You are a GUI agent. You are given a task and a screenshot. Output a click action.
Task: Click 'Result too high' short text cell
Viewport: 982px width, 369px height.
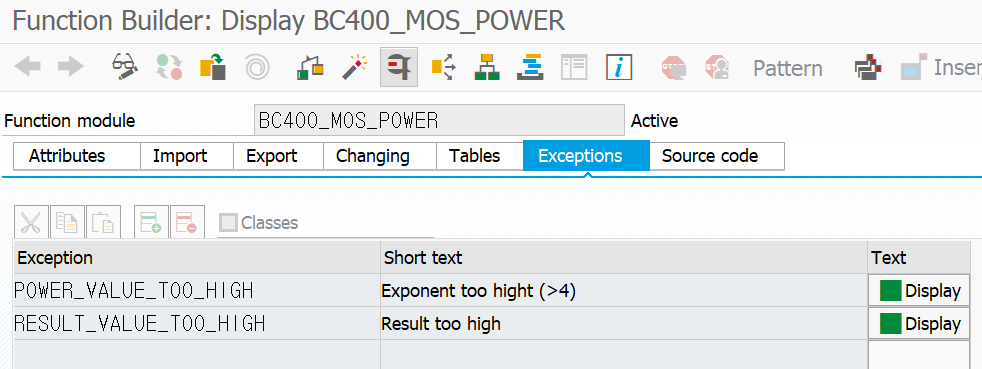(x=624, y=323)
